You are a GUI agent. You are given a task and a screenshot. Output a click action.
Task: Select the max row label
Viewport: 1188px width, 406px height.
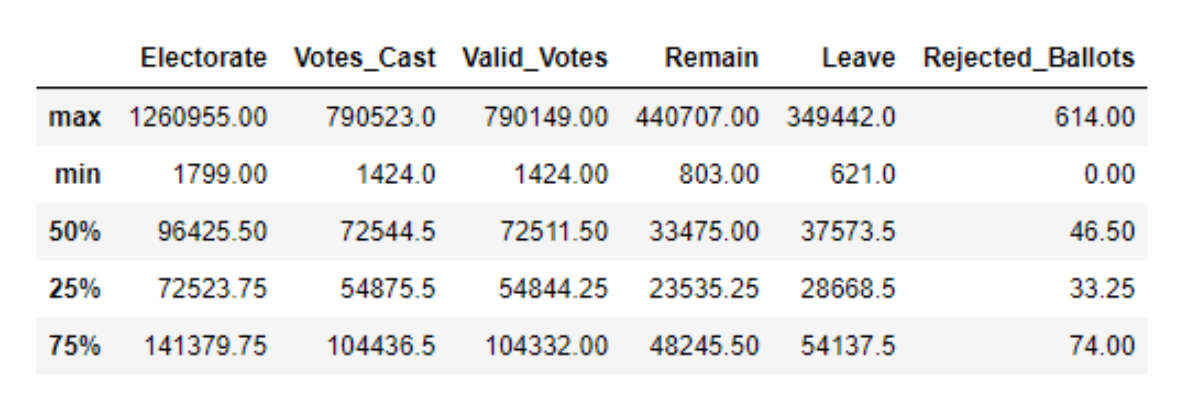tap(75, 118)
